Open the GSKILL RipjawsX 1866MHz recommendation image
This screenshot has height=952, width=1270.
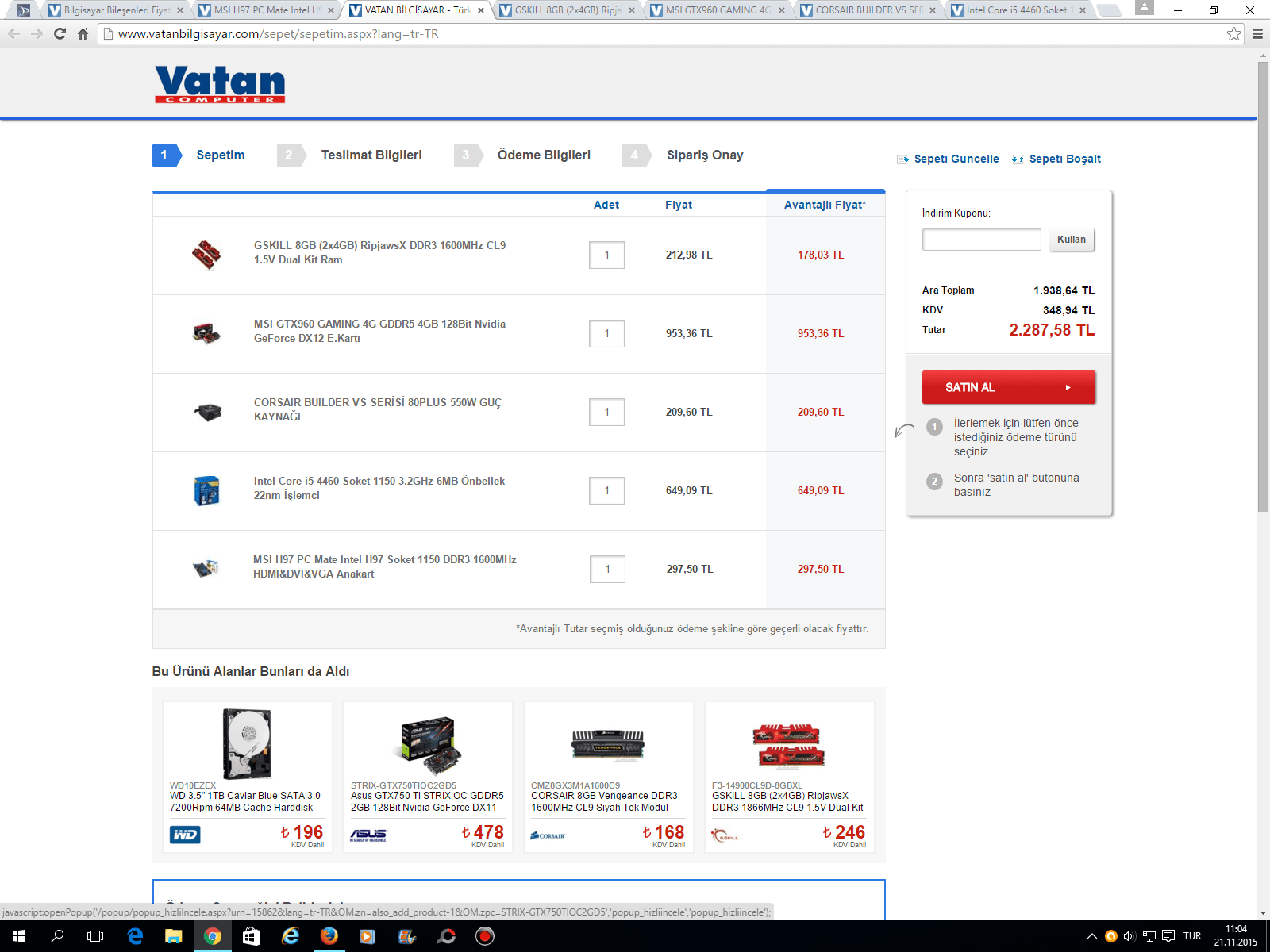point(789,746)
